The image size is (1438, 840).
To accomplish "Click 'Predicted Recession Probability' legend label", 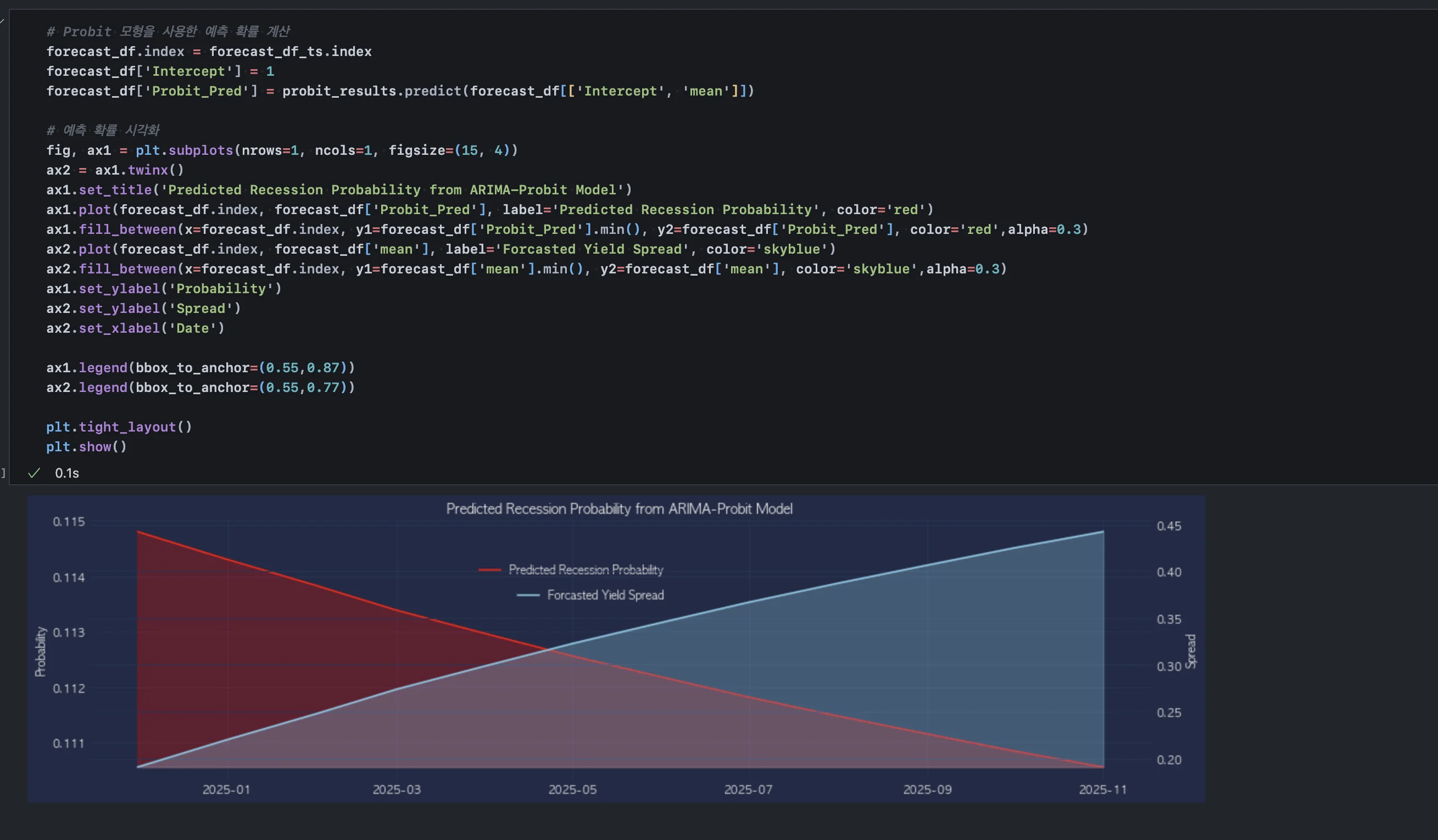I will pyautogui.click(x=586, y=570).
